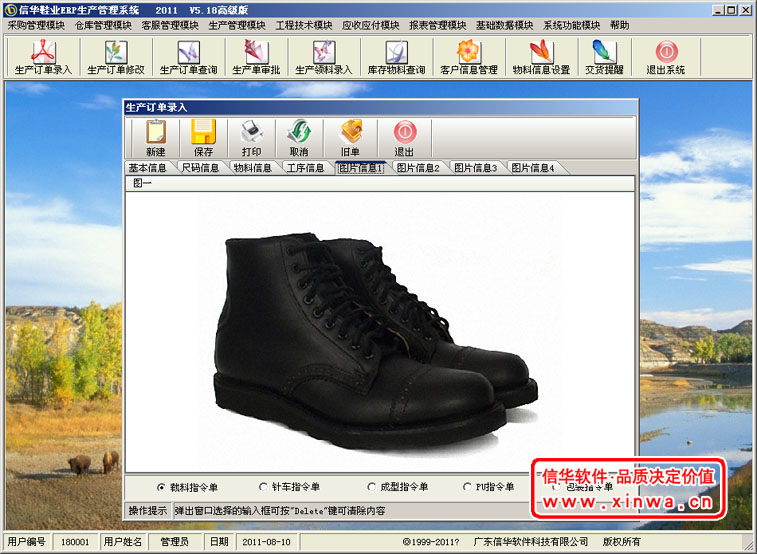757x554 pixels.
Task: Click 退出 icon in order entry window
Action: coord(405,138)
